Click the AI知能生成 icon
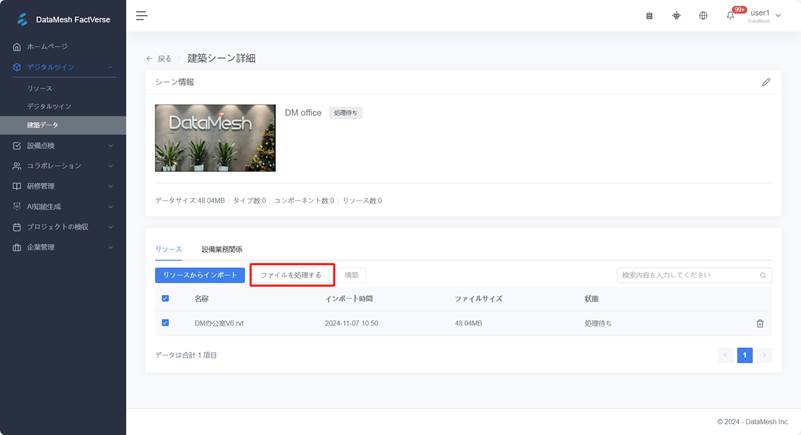Viewport: 801px width, 435px height. click(x=17, y=206)
